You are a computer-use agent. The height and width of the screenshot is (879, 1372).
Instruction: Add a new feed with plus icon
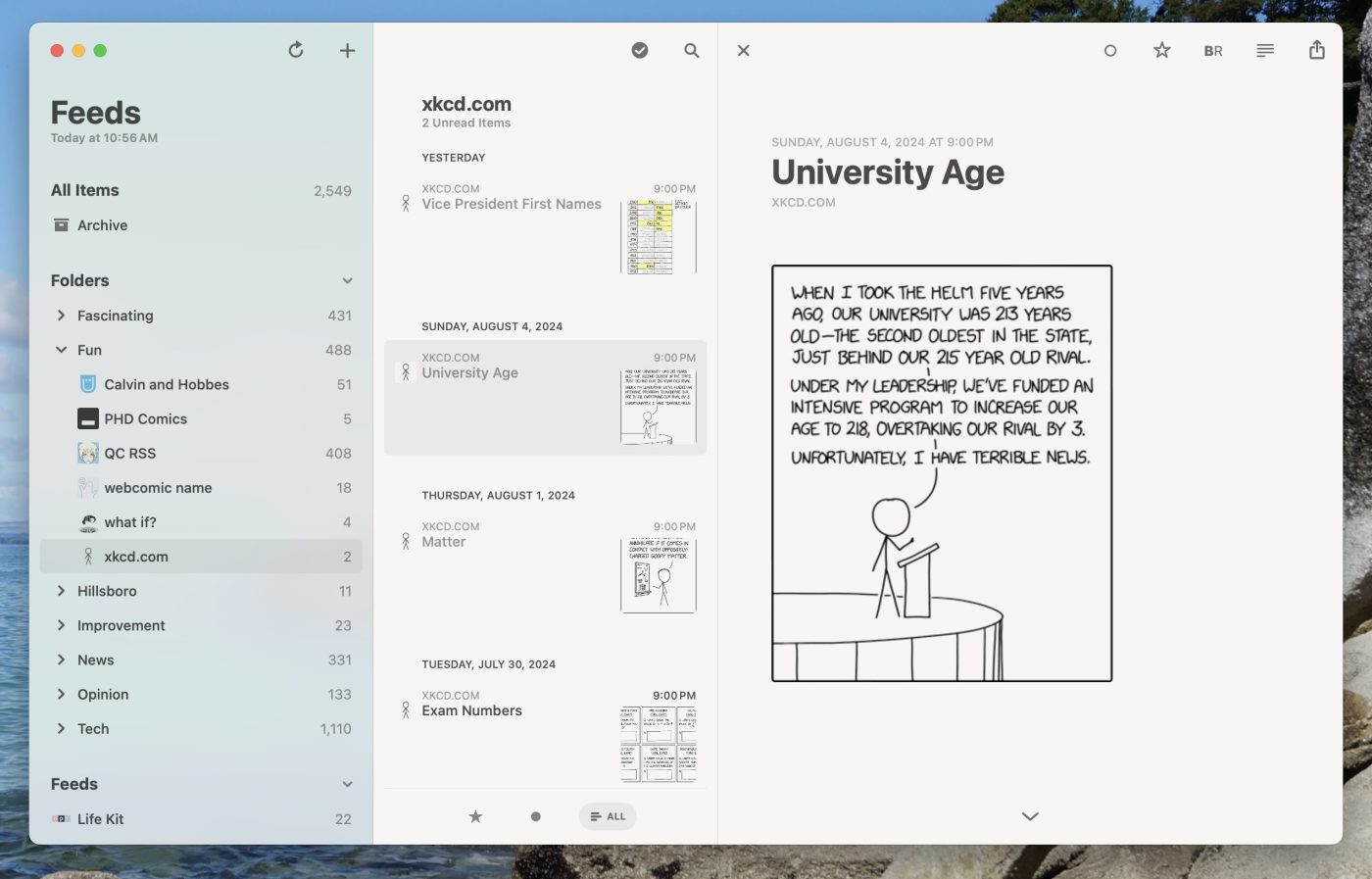point(347,50)
